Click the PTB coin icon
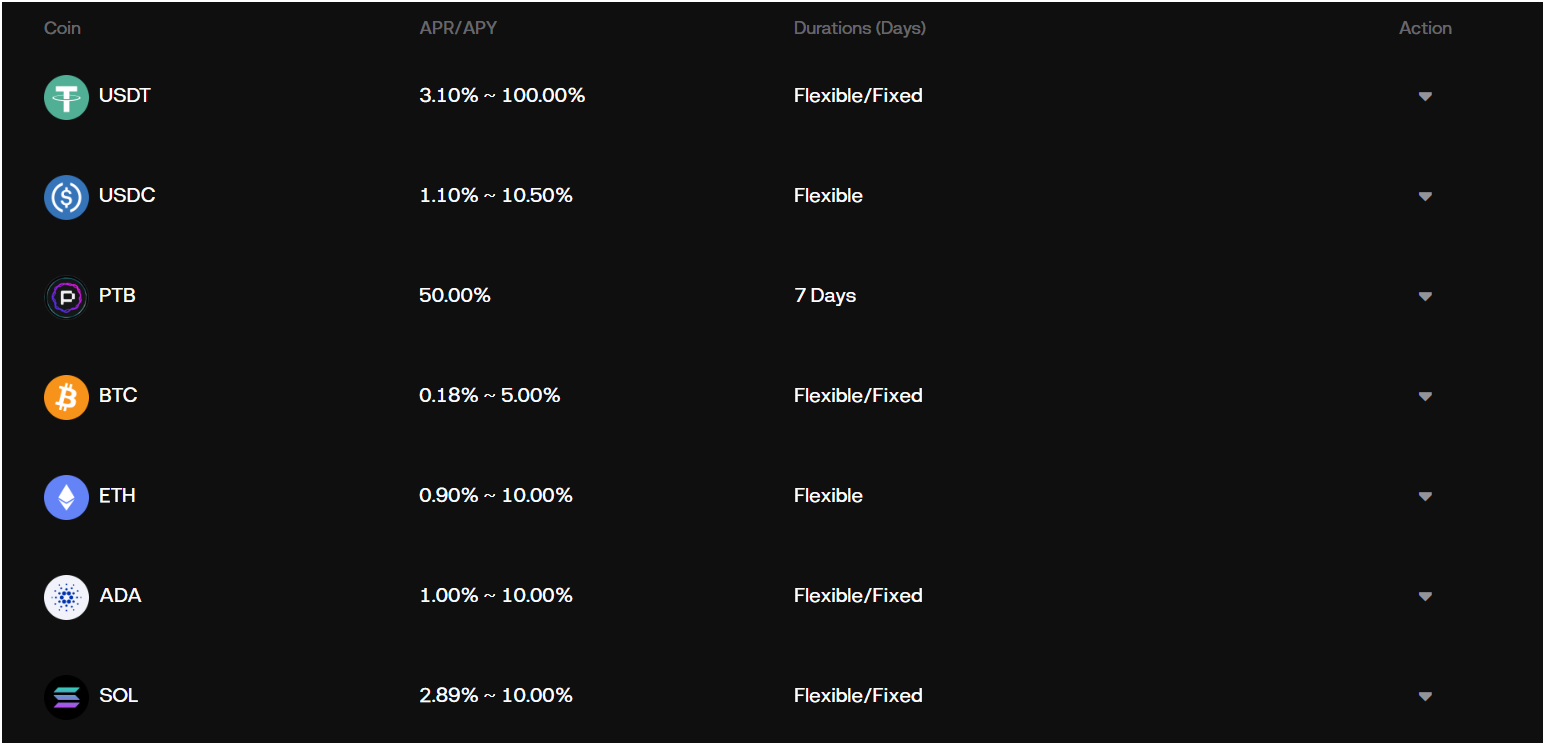The width and height of the screenshot is (1545, 745). (66, 297)
